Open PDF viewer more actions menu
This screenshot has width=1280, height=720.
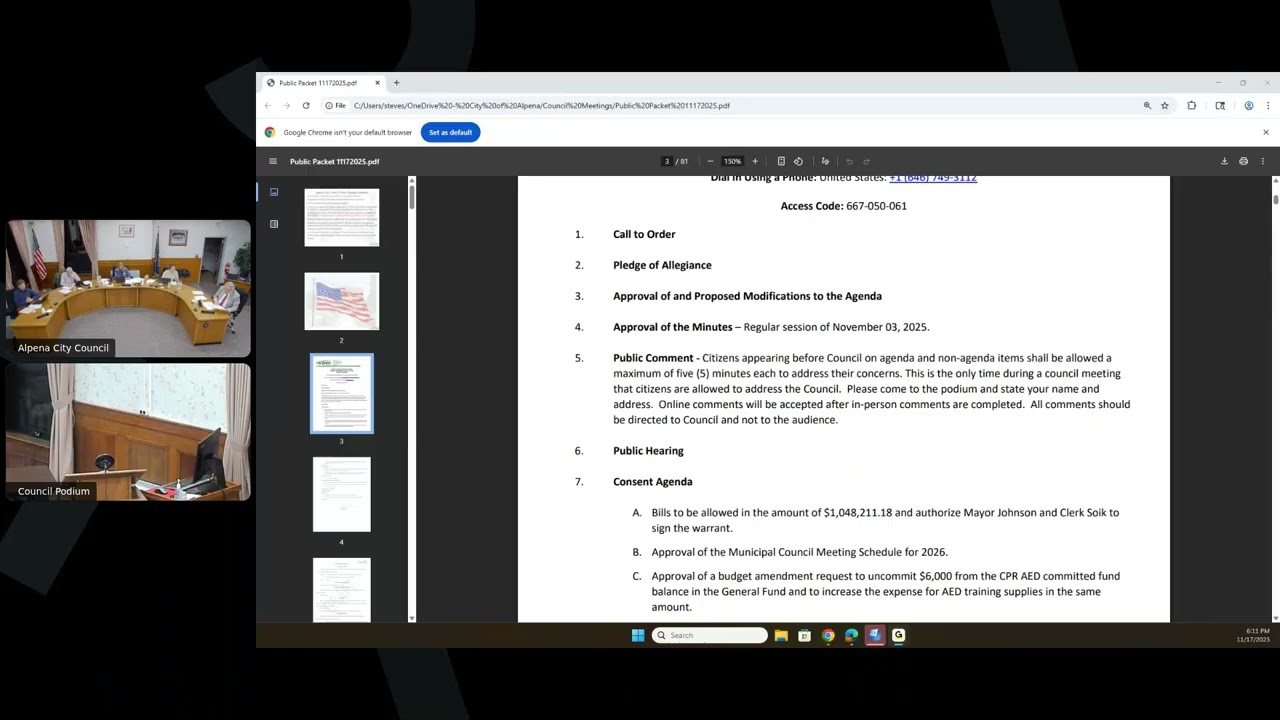click(x=1262, y=161)
